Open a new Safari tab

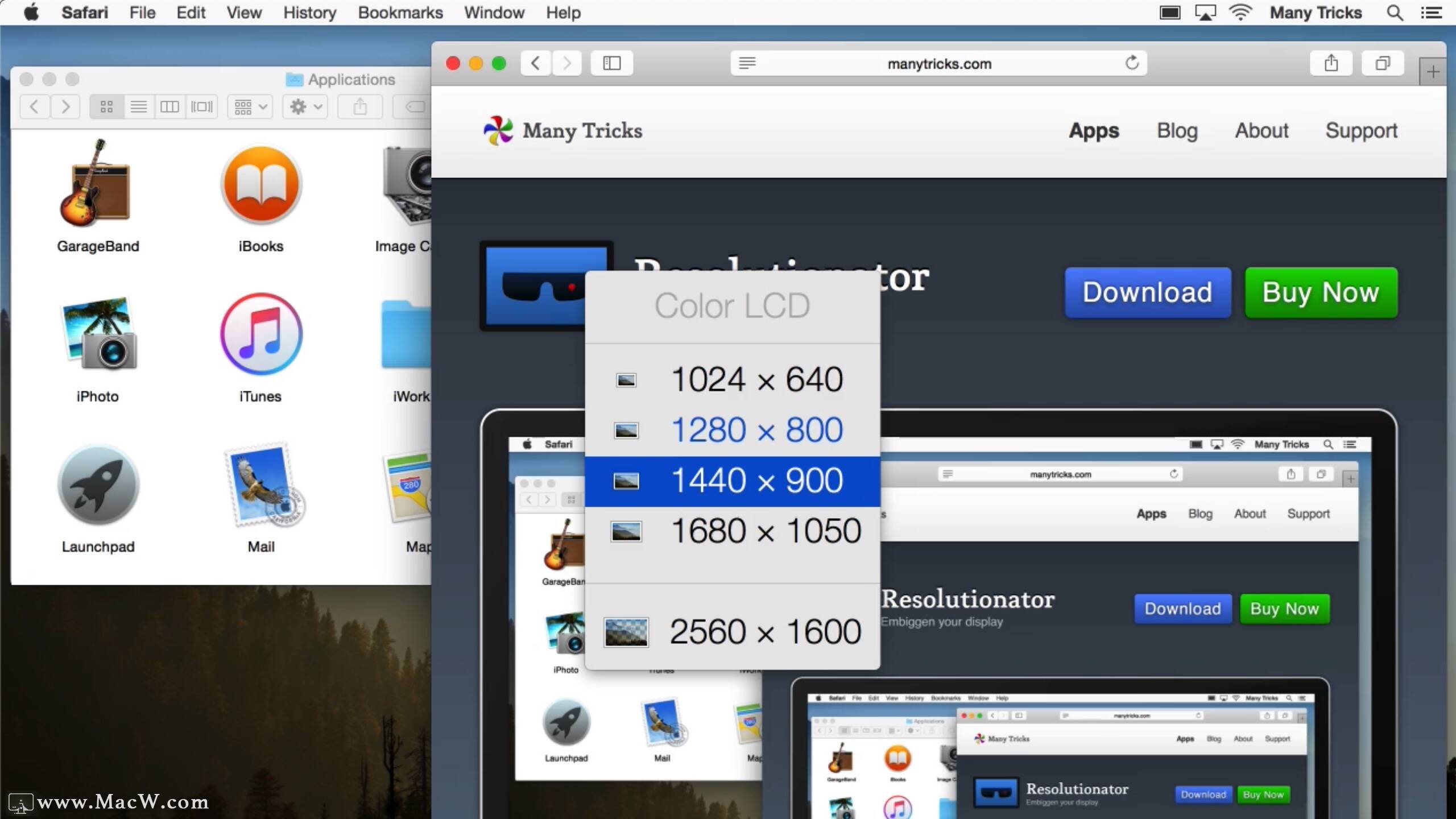[1433, 72]
